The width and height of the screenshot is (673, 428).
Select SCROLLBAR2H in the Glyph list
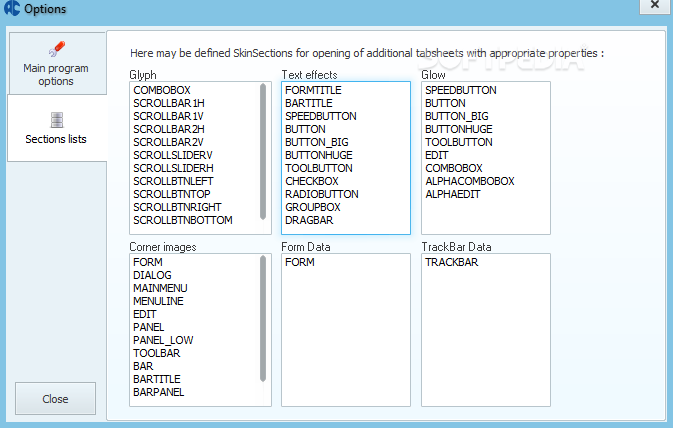[169, 129]
